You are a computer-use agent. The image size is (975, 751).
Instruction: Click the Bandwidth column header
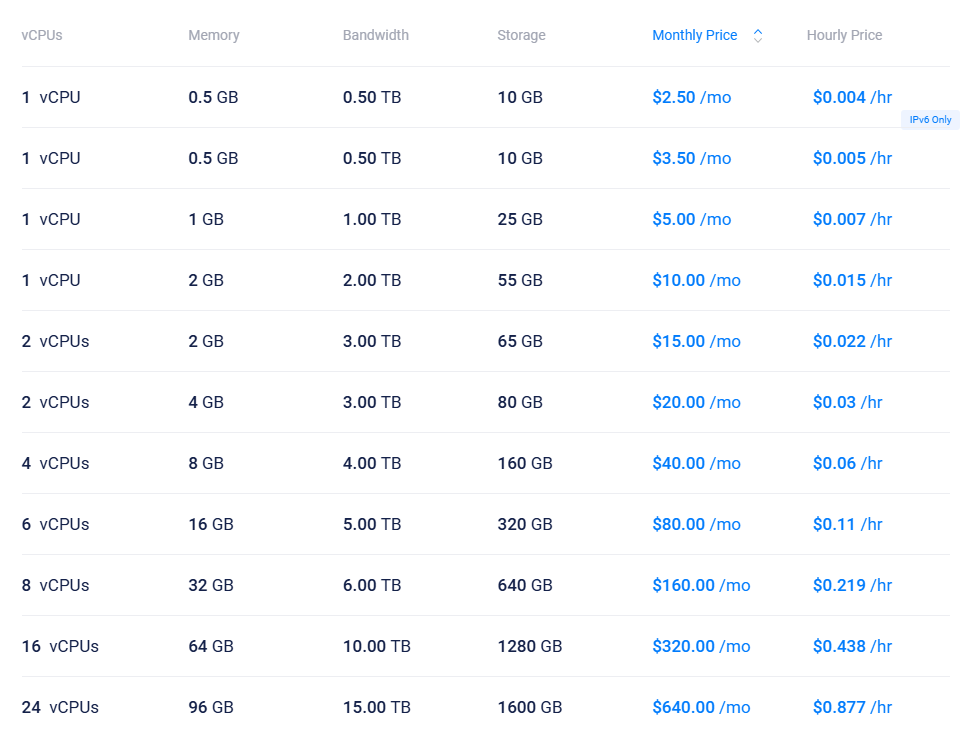point(376,36)
